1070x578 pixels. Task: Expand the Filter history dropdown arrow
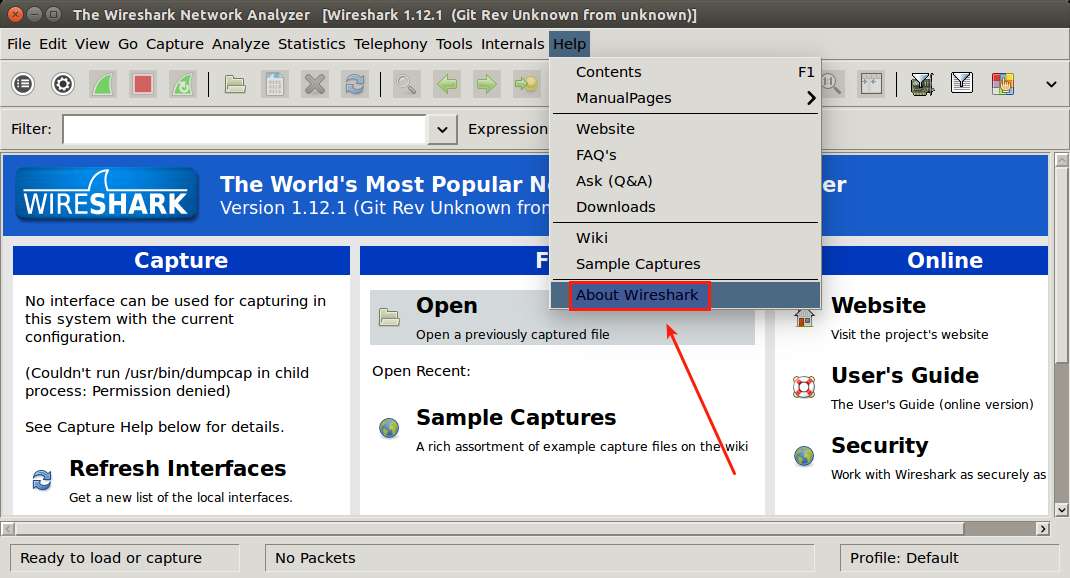442,129
